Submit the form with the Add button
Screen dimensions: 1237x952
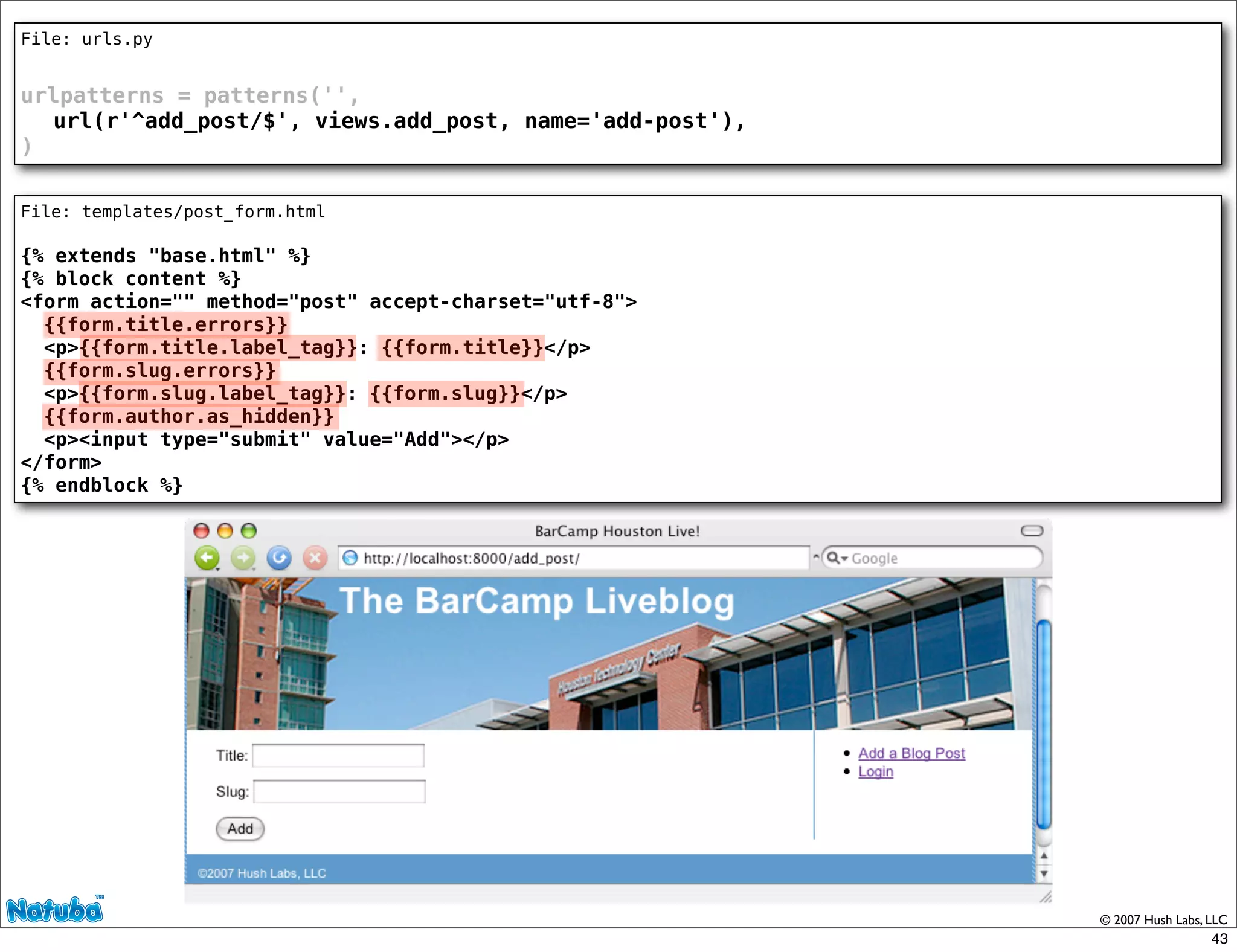click(240, 829)
